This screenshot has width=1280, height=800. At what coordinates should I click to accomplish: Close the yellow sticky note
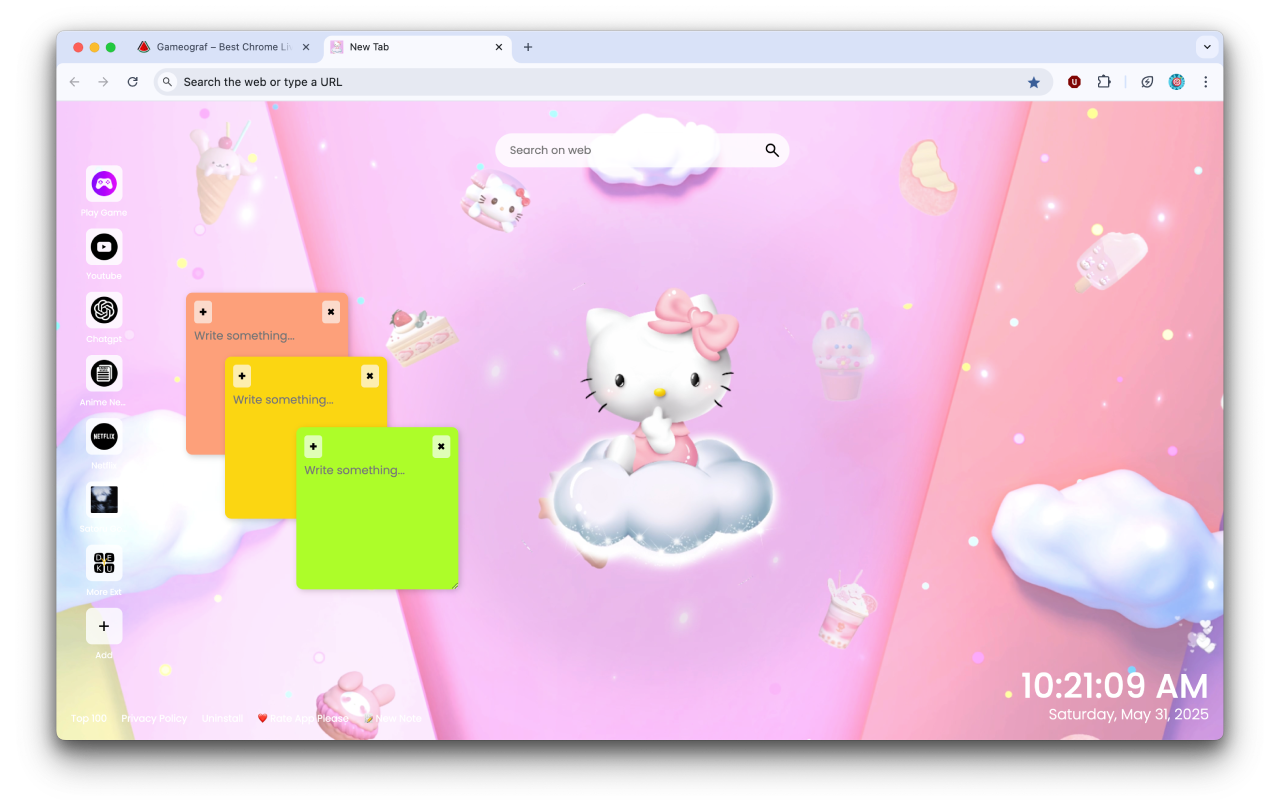370,376
